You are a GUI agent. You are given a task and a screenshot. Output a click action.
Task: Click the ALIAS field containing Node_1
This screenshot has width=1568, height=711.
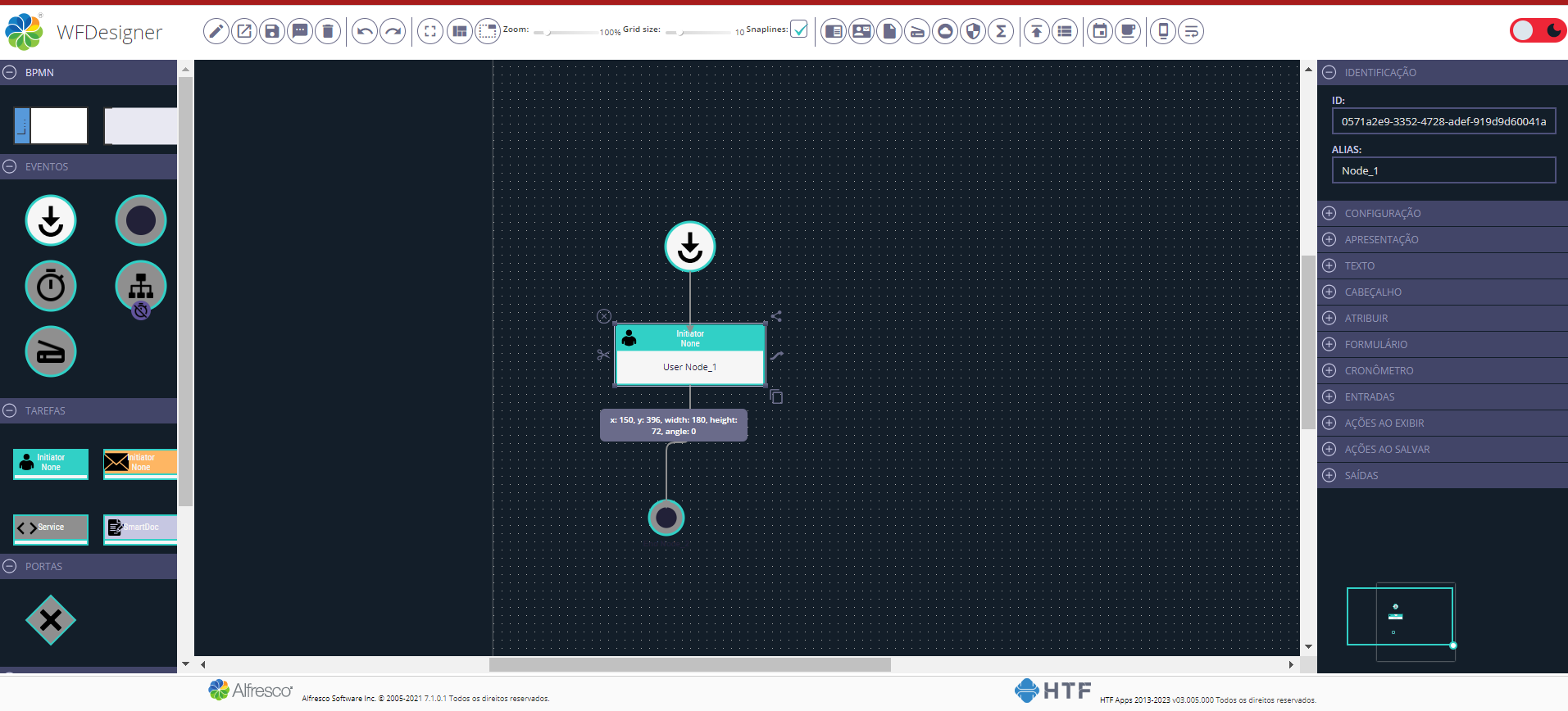coord(1443,170)
